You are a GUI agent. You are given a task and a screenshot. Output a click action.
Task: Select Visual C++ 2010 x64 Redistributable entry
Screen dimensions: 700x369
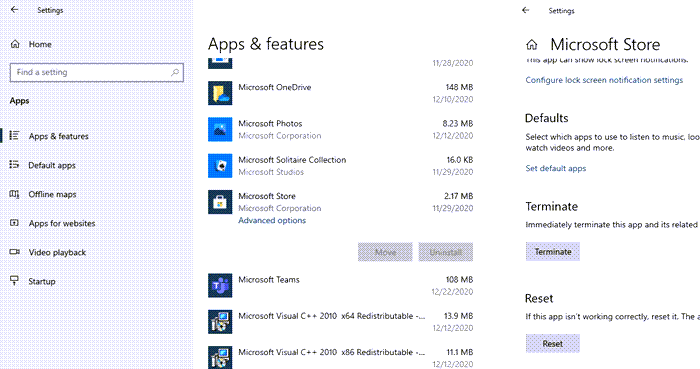(340, 322)
